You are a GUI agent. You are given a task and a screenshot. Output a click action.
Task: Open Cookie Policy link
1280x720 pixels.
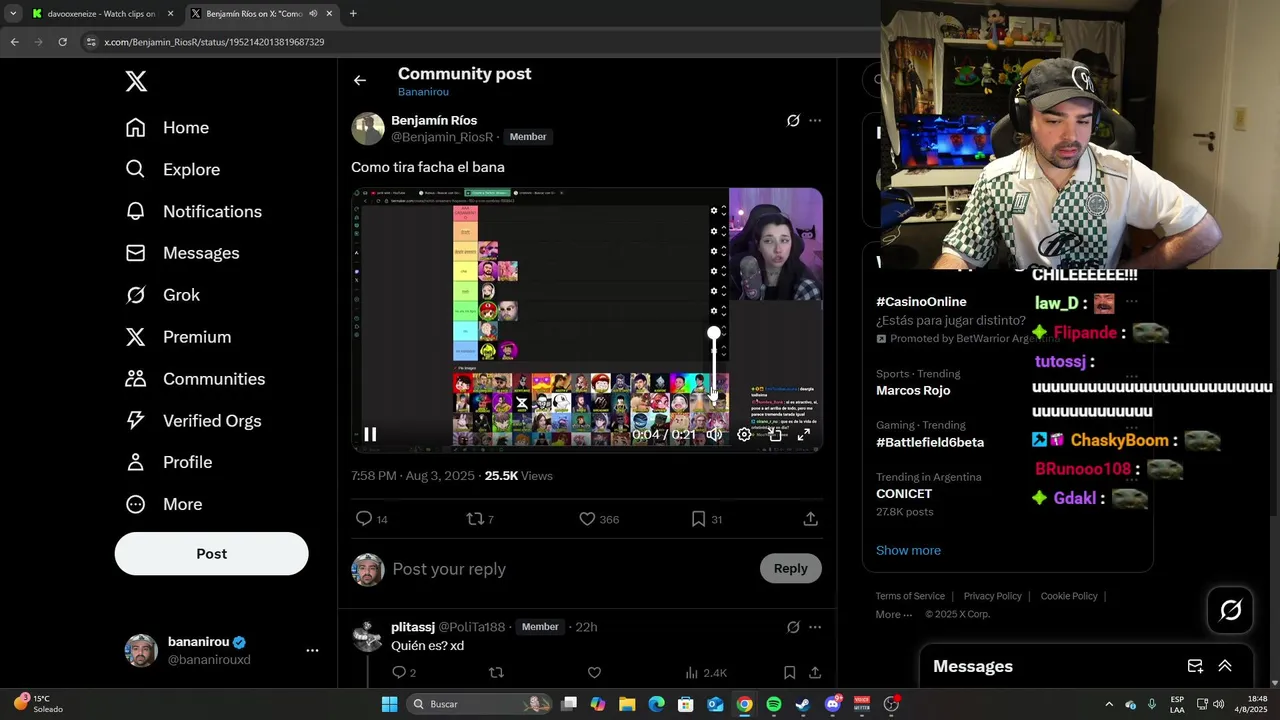point(1069,596)
